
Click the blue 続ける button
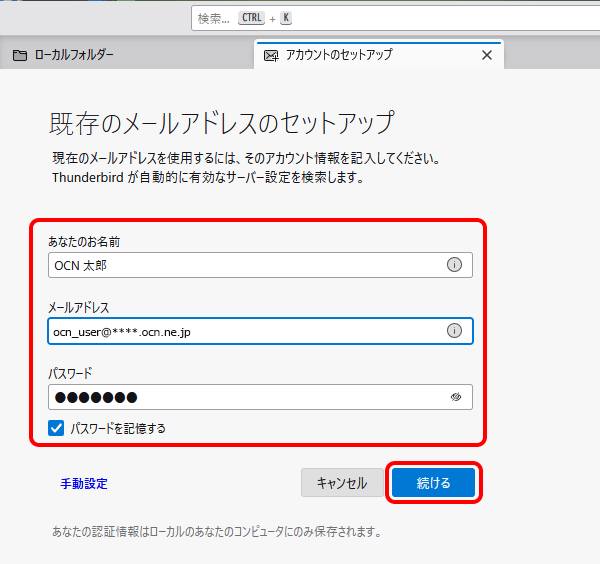[x=433, y=483]
